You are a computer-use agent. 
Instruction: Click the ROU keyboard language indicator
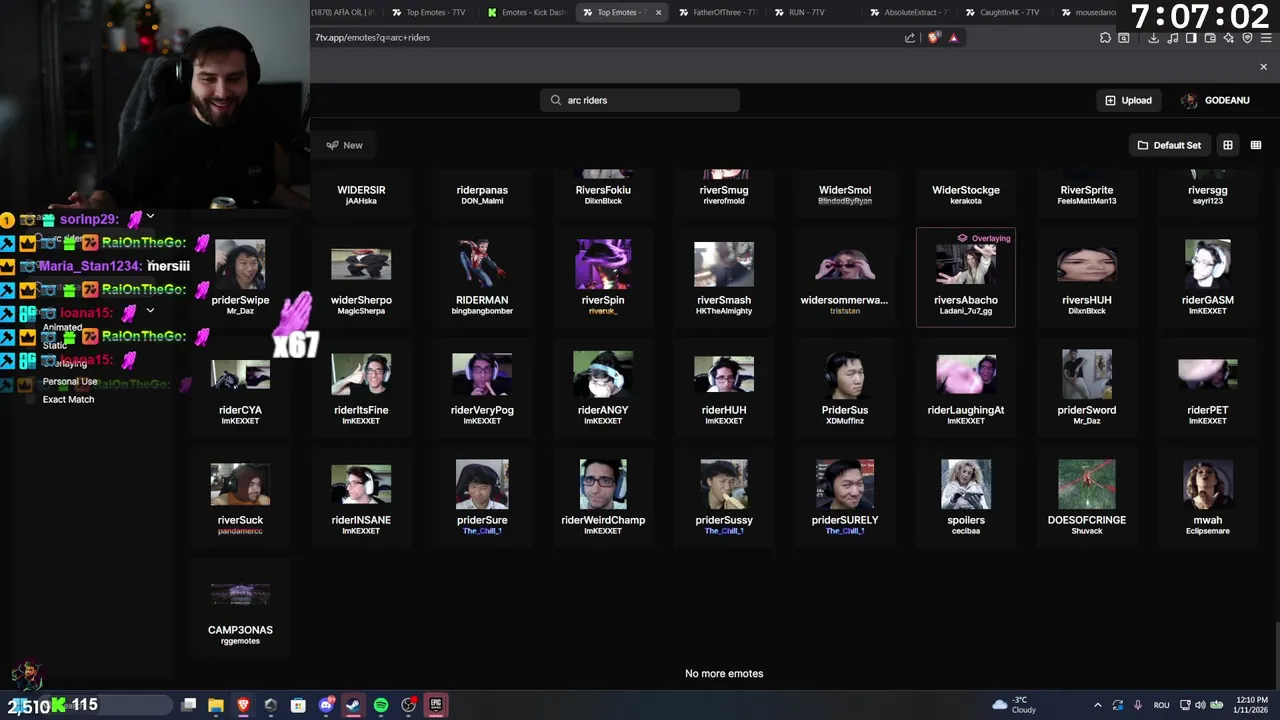1161,705
